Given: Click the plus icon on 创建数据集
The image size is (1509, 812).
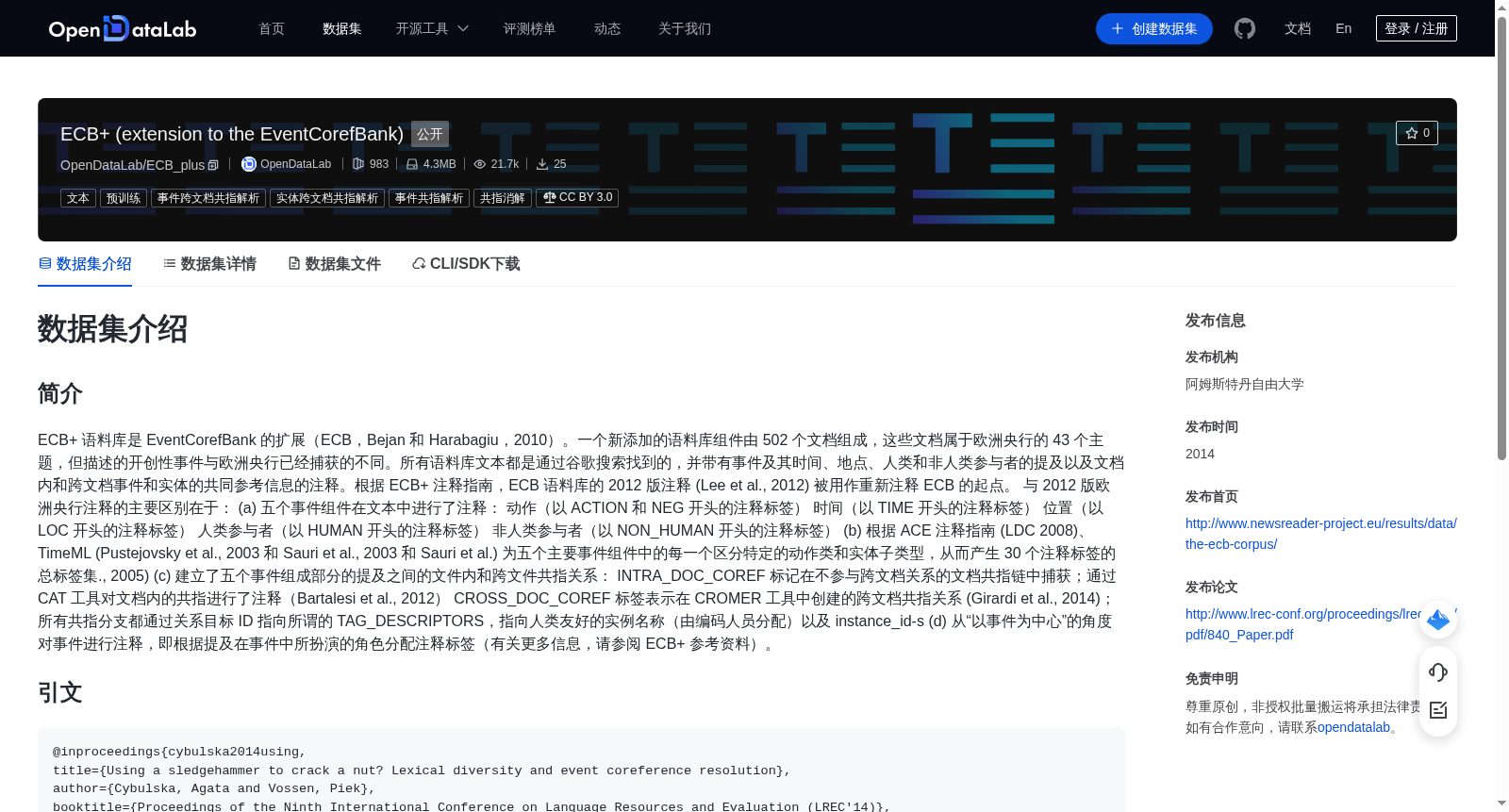Looking at the screenshot, I should point(1118,28).
